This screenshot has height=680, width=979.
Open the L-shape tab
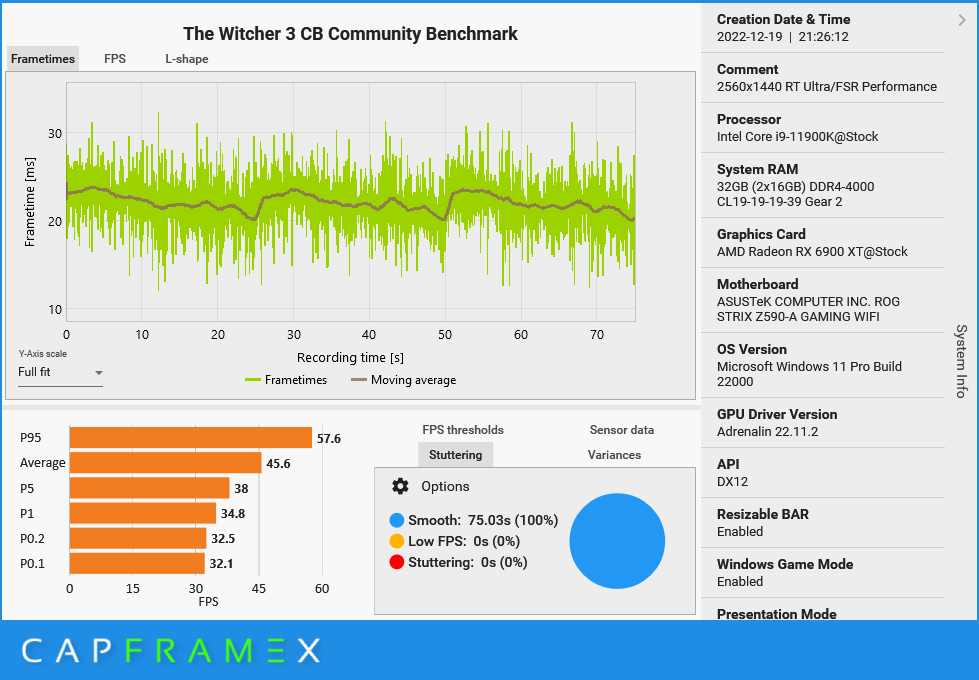[x=187, y=59]
